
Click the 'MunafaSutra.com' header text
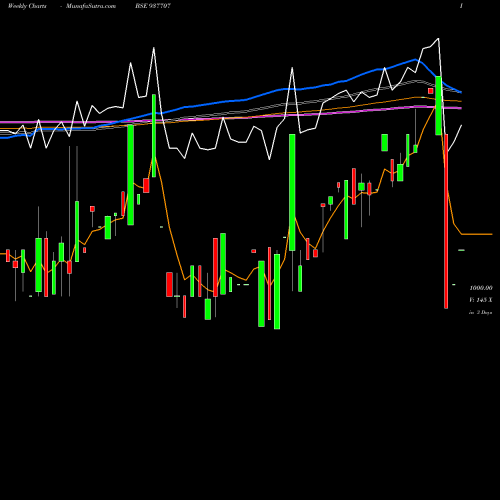pos(91,6)
